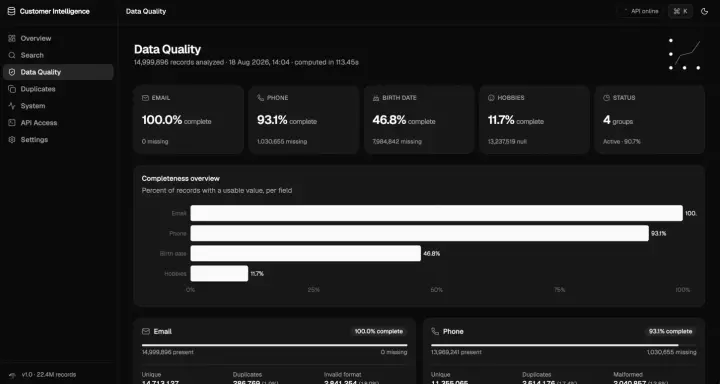The width and height of the screenshot is (720, 384).
Task: Click the pie chart icon on STATUS card
Action: (607, 98)
